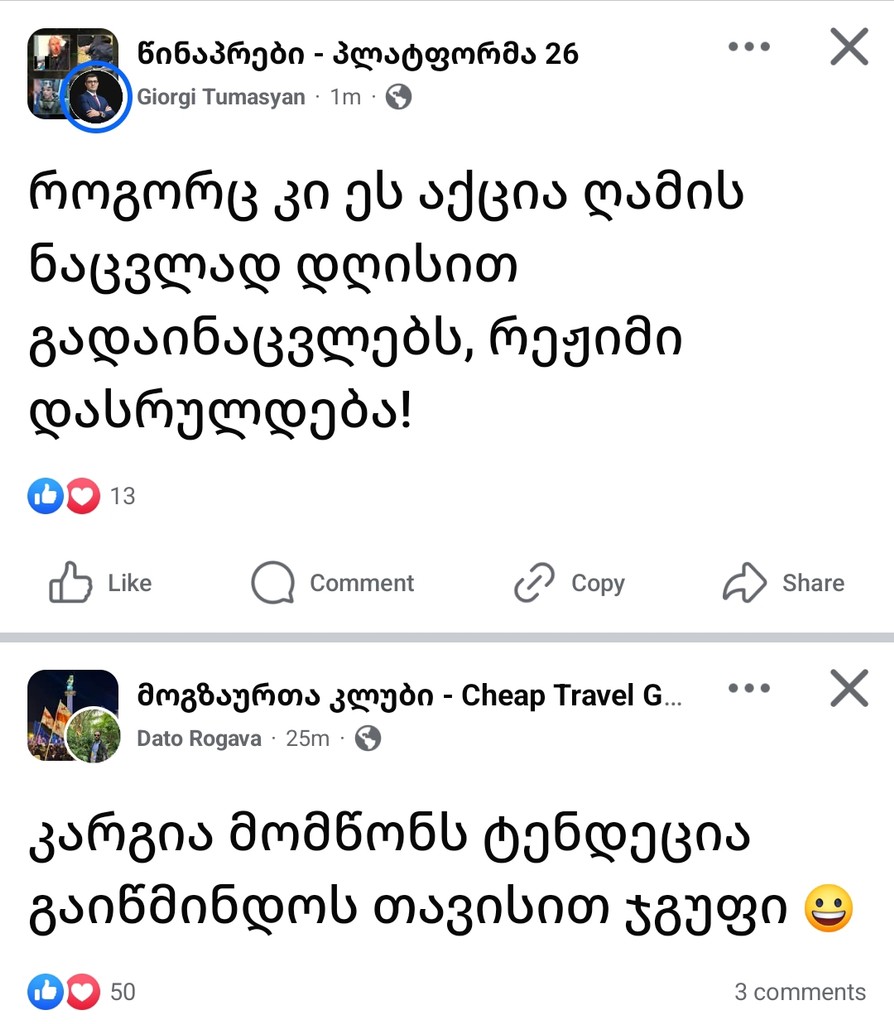The image size is (894, 1024).
Task: Open the three-dot menu on the first post
Action: pyautogui.click(x=748, y=47)
